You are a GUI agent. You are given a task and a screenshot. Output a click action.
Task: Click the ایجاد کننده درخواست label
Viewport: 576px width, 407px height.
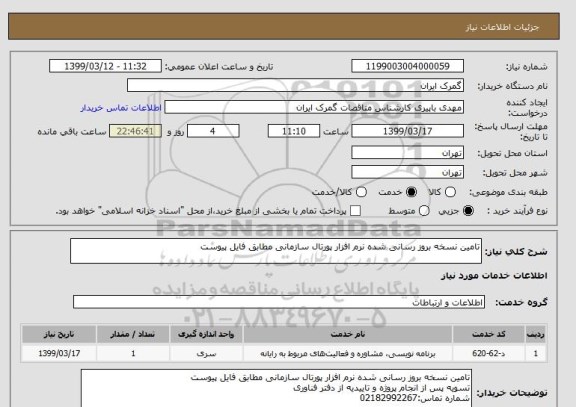point(527,108)
